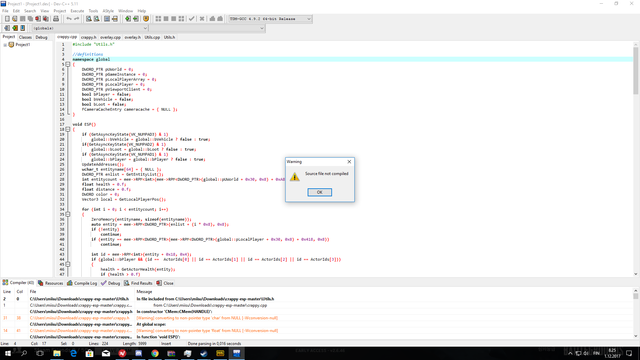The width and height of the screenshot is (640, 360).
Task: Click the Compile grid icon
Action: (x=158, y=19)
